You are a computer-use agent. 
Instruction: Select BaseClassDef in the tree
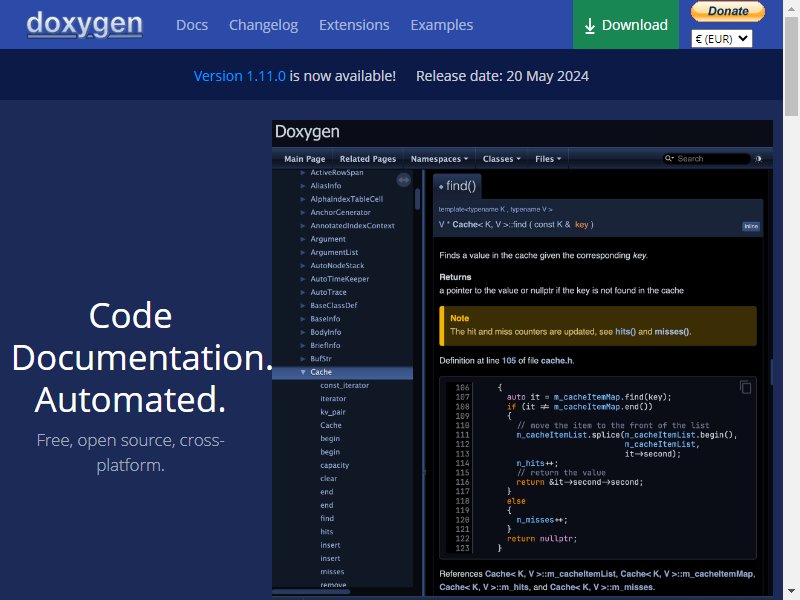tap(334, 305)
